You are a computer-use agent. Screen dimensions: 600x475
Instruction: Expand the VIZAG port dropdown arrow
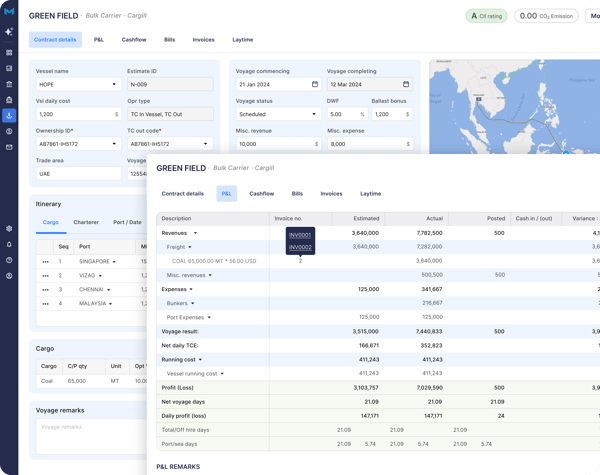[x=100, y=276]
